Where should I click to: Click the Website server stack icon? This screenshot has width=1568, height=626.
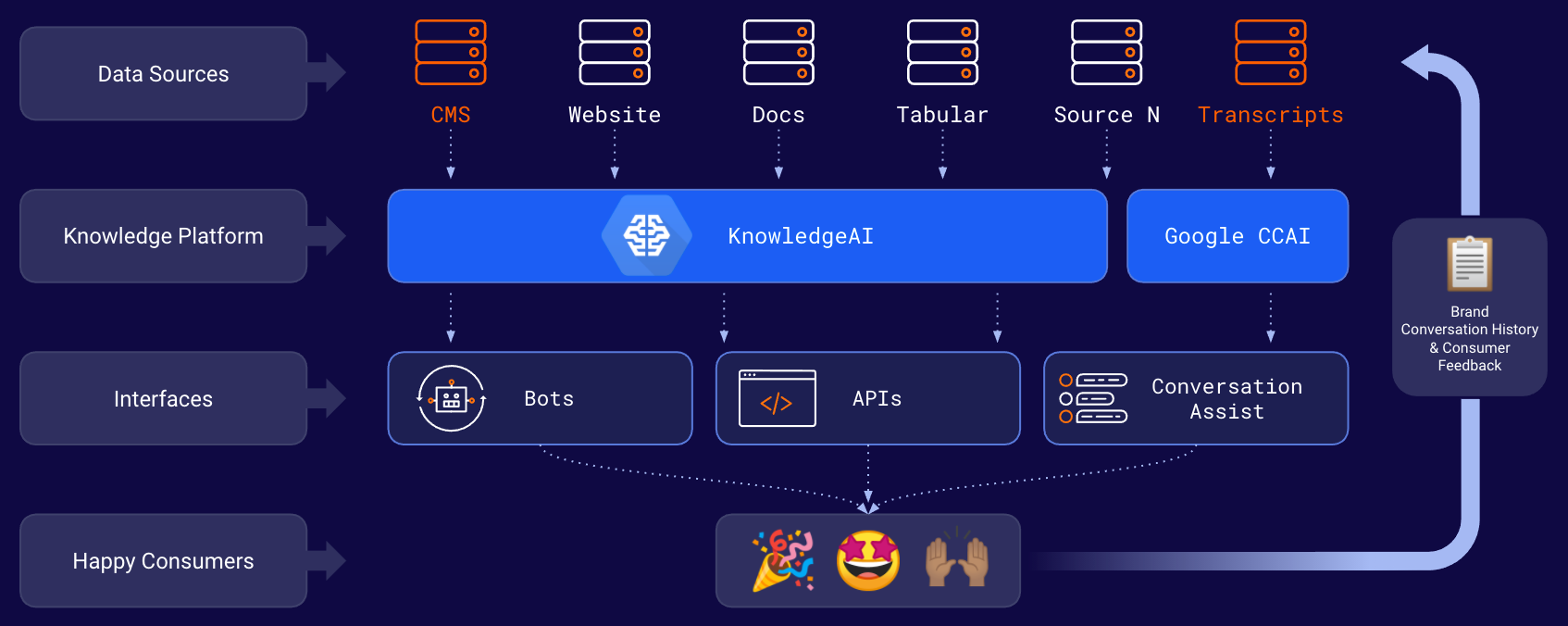tap(615, 53)
